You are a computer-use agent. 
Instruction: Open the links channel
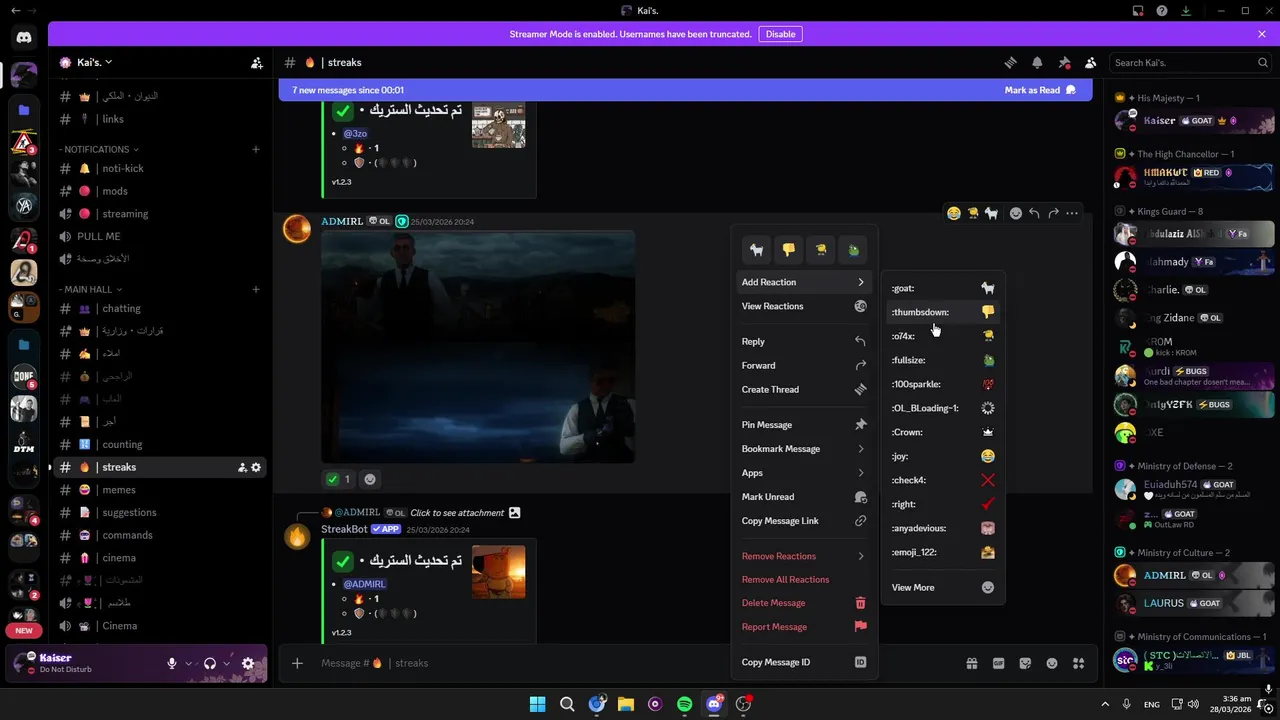[x=160, y=119]
